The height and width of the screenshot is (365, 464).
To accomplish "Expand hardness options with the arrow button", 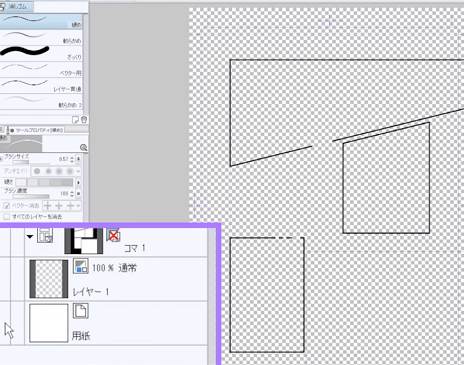I will point(78,182).
